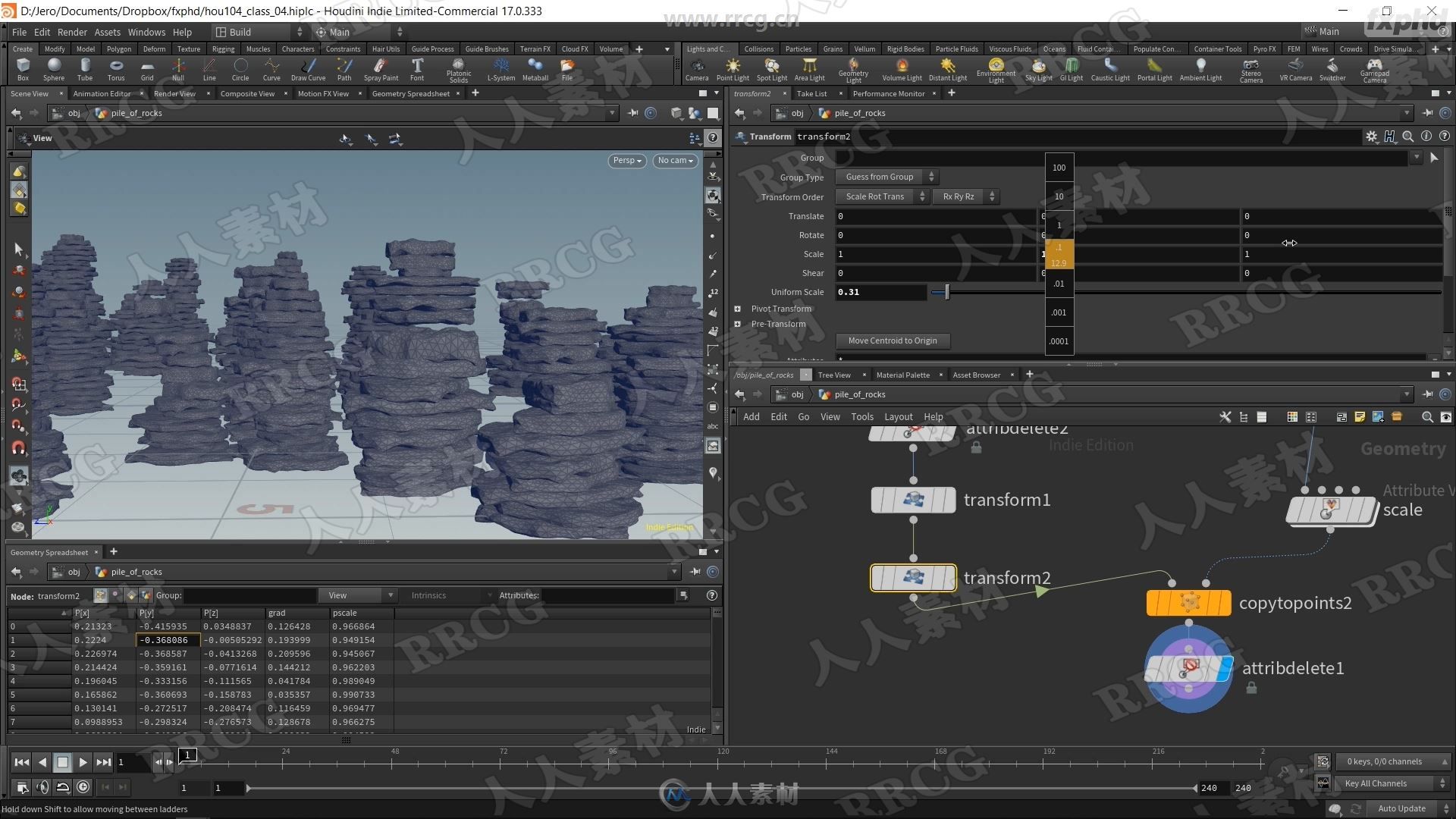1456x819 pixels.
Task: Click the Group input field
Action: coord(1121,158)
